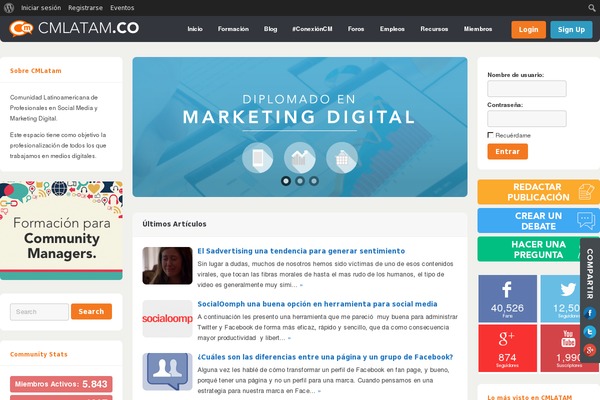The height and width of the screenshot is (400, 600).
Task: Open the Formación menu item
Action: [x=233, y=29]
